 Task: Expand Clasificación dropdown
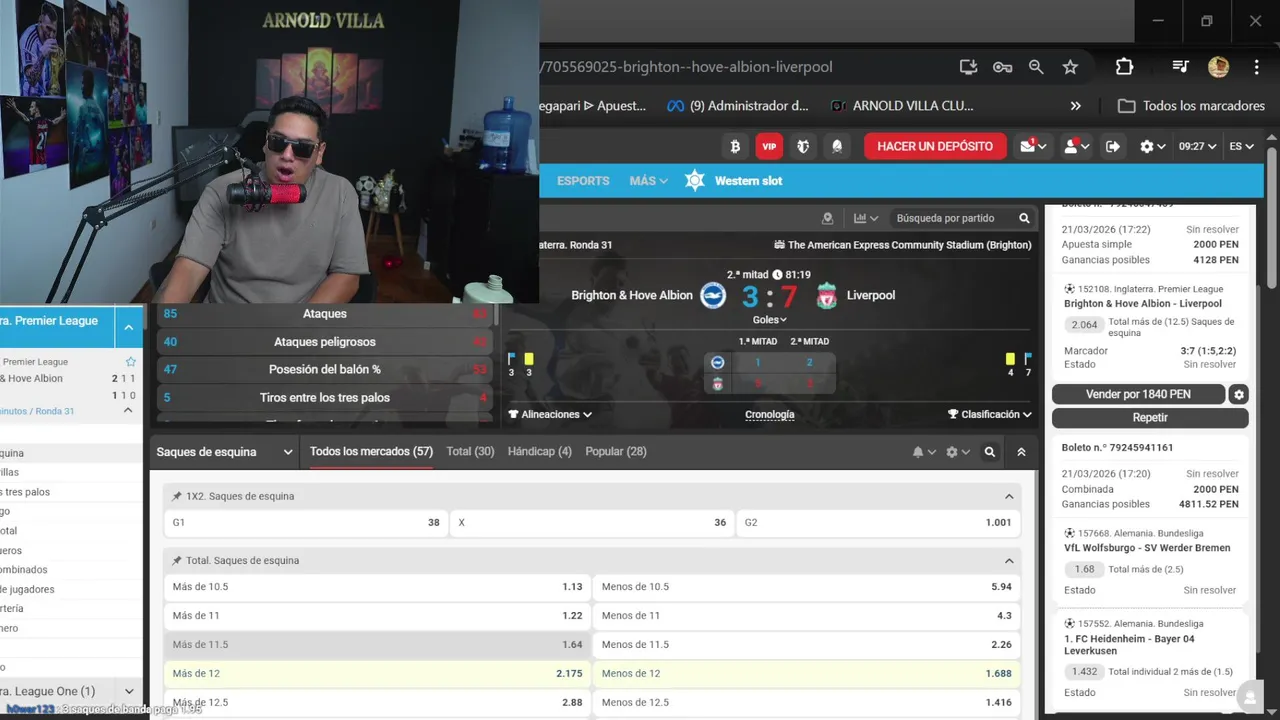click(989, 414)
